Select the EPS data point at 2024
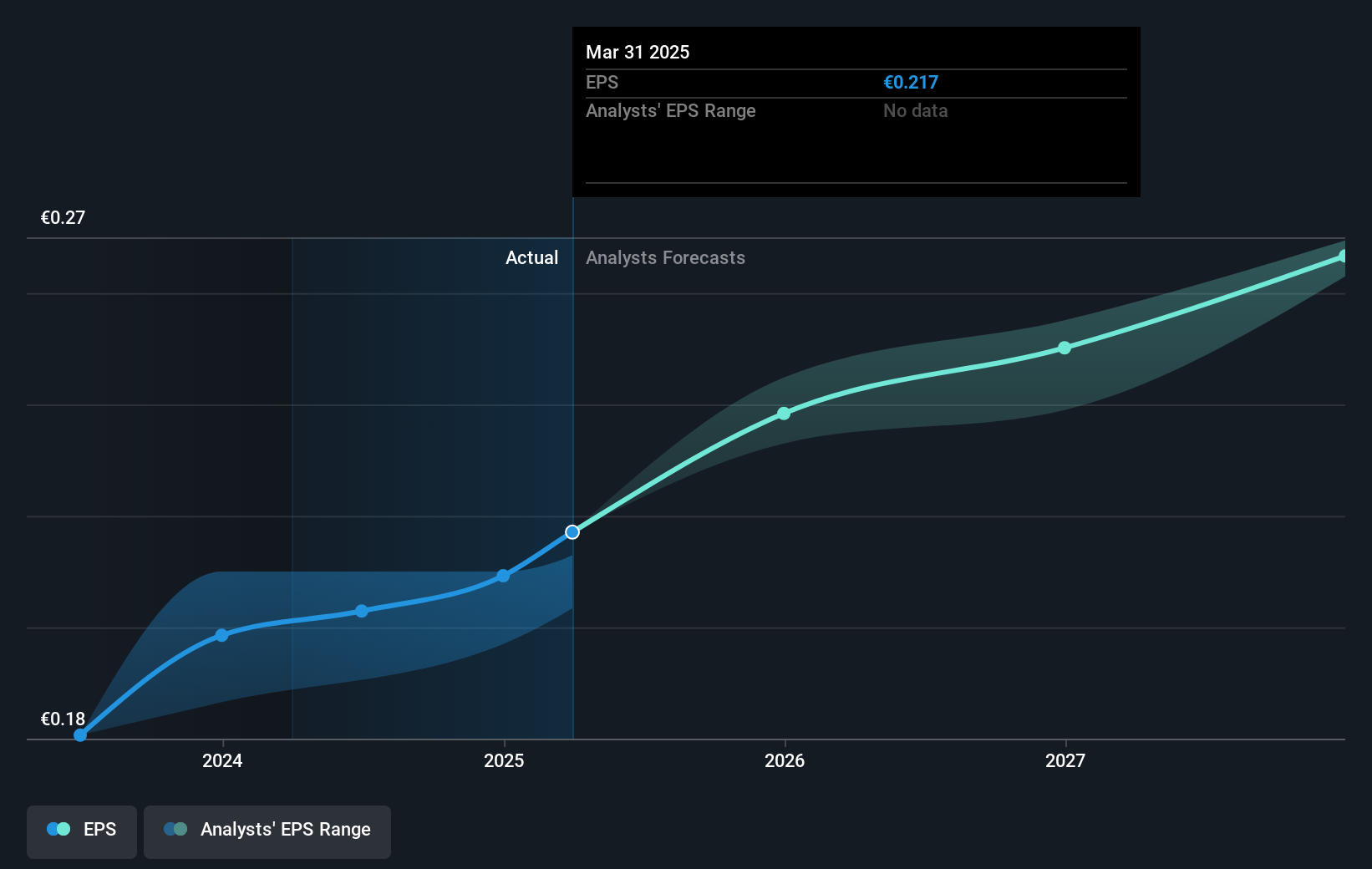The image size is (1372, 869). [x=221, y=635]
